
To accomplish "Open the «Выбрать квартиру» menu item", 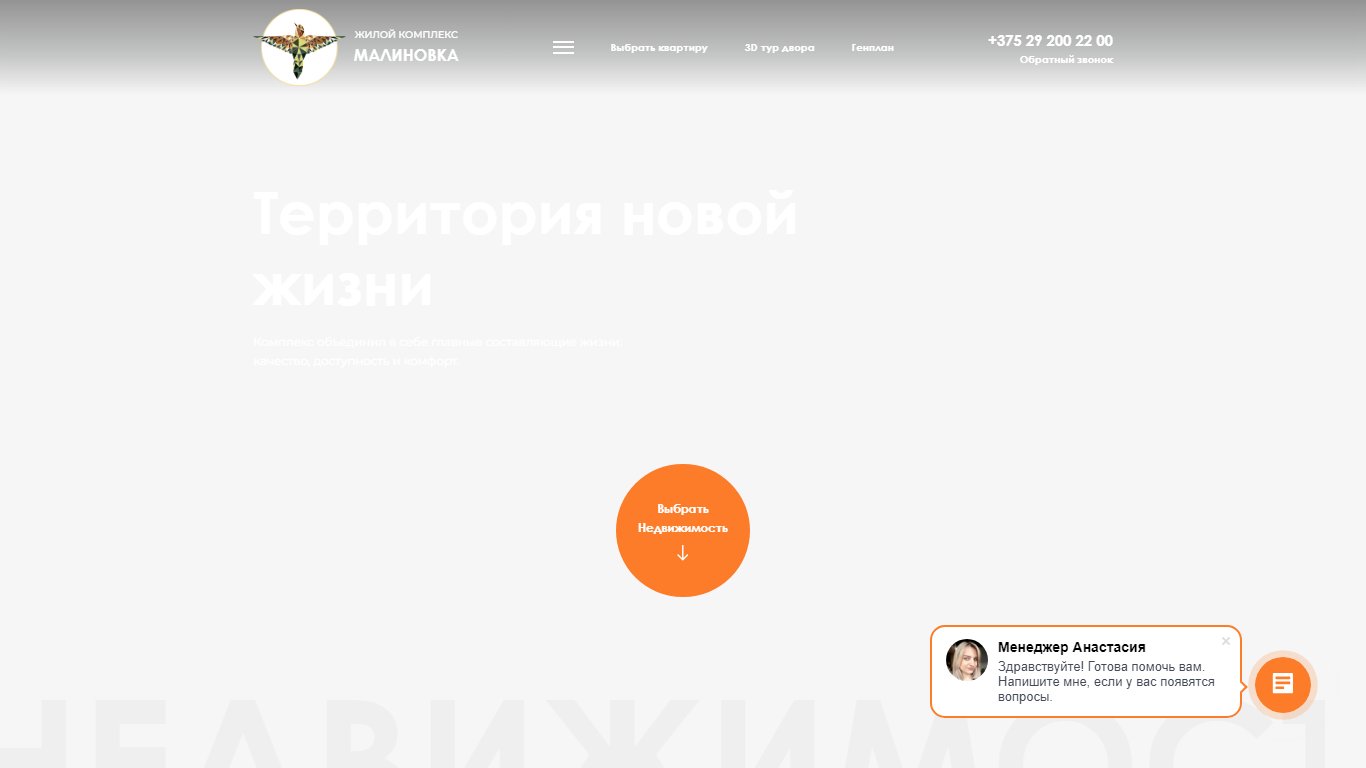I will pyautogui.click(x=659, y=48).
